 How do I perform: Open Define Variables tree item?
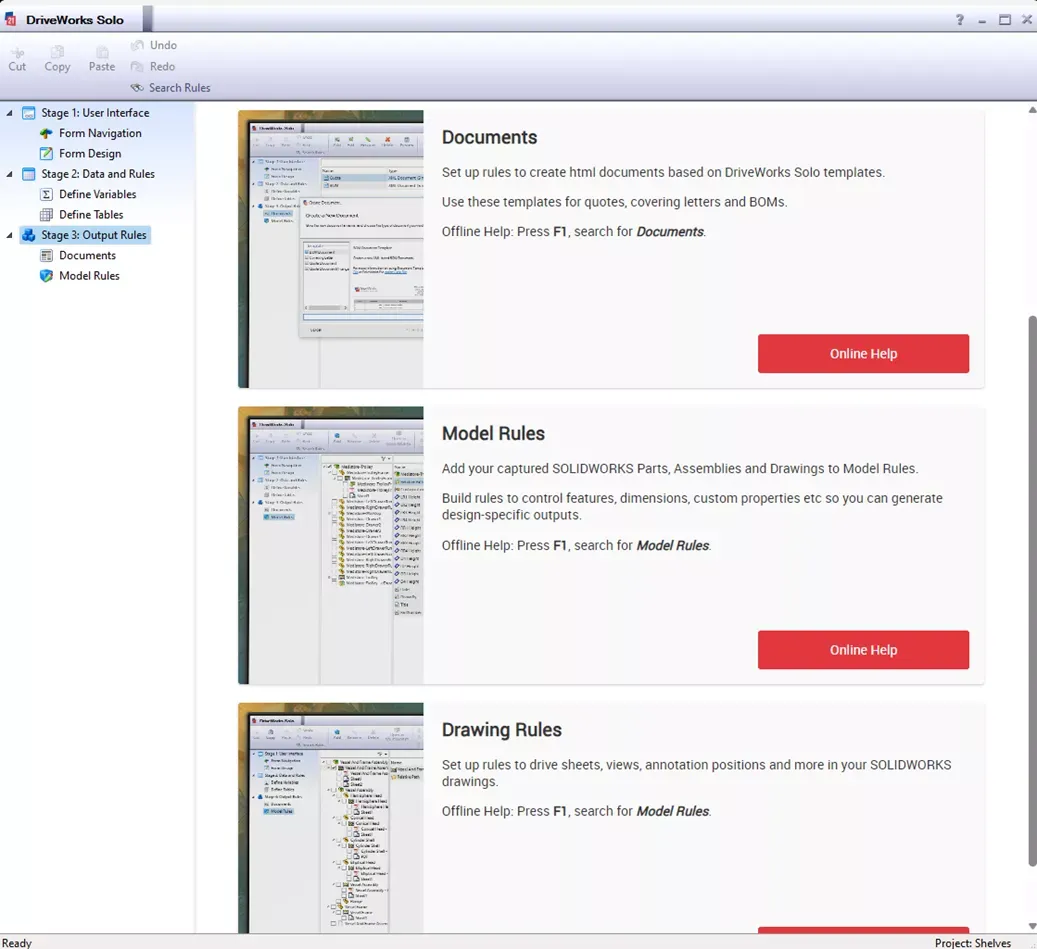pyautogui.click(x=97, y=194)
